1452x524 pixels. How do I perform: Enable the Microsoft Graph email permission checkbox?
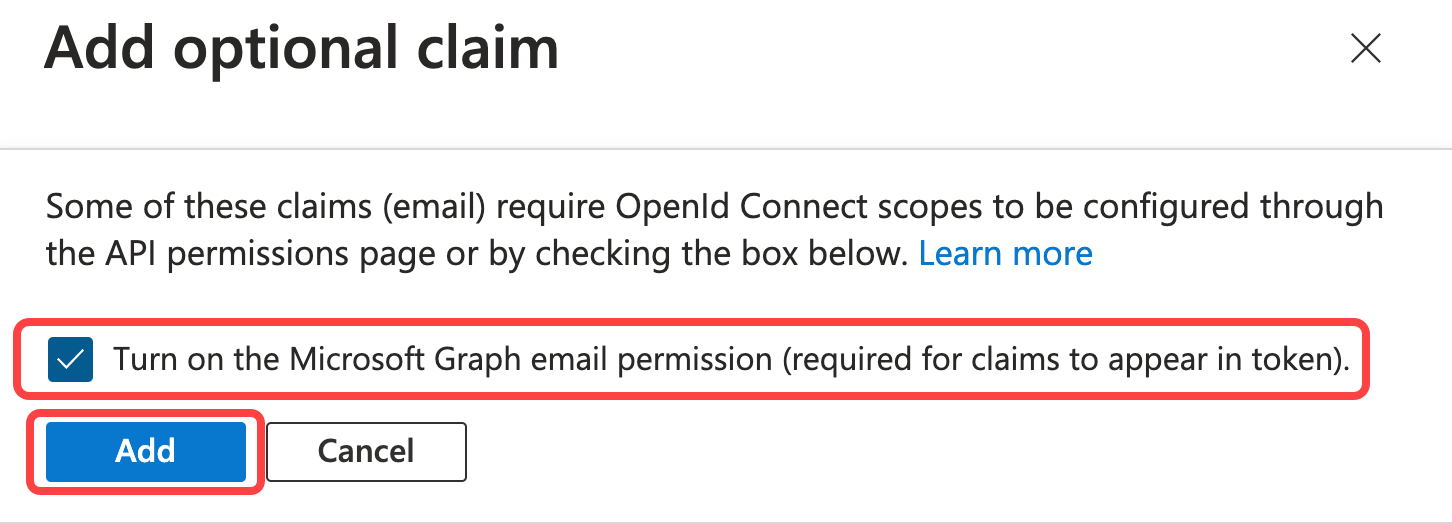pos(70,360)
